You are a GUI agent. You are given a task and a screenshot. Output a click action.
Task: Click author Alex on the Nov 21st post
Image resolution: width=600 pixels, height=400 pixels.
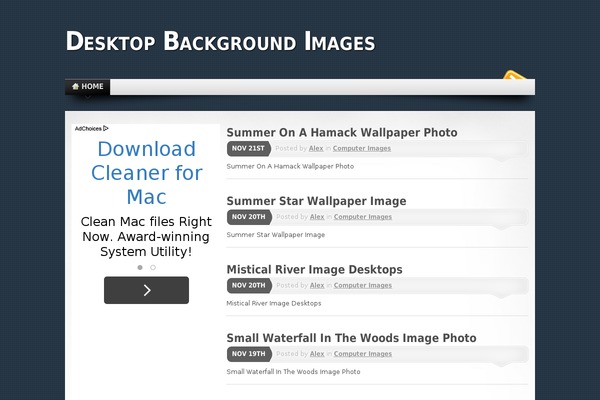pyautogui.click(x=316, y=149)
